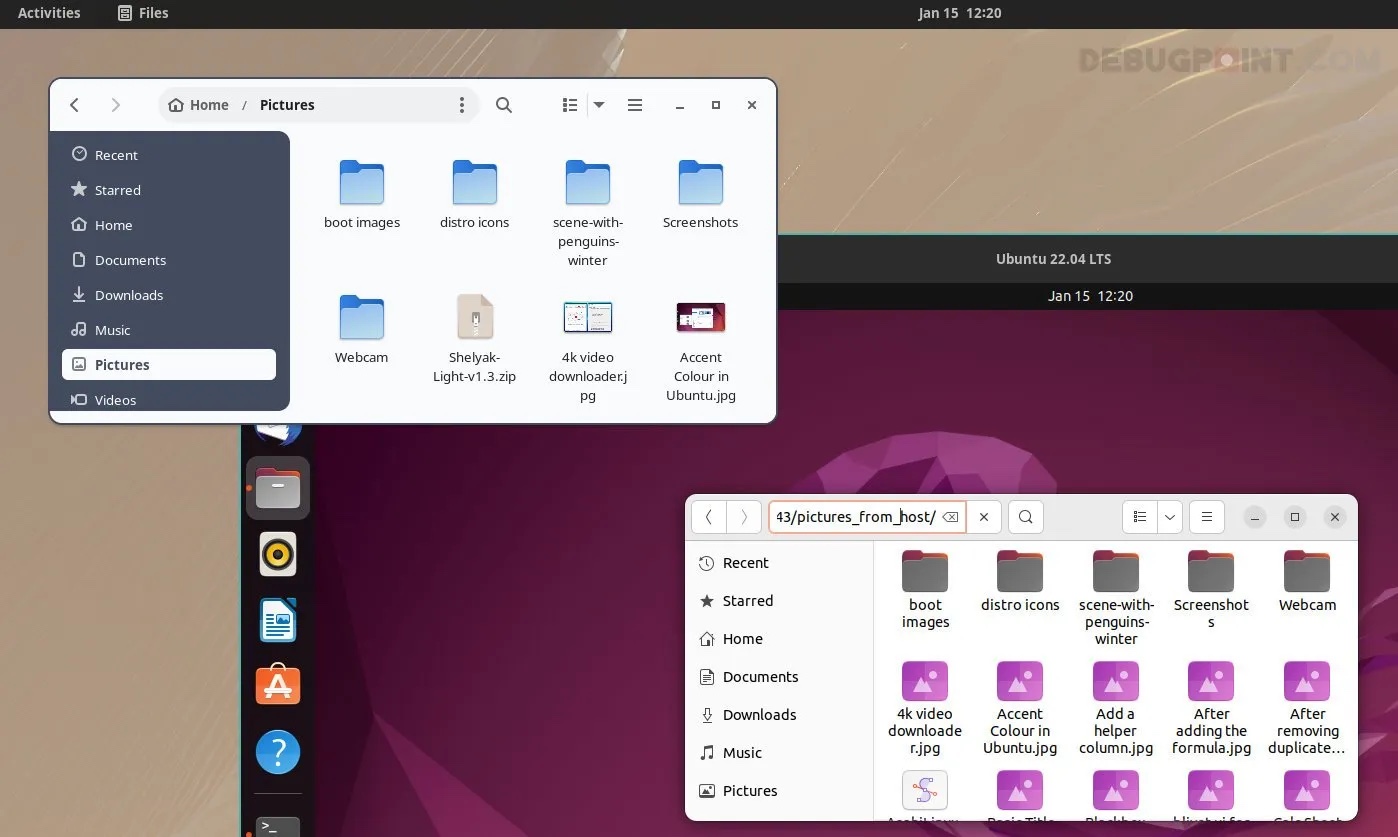Open hamburger menu in Pictures window
The width and height of the screenshot is (1398, 837).
tap(635, 105)
